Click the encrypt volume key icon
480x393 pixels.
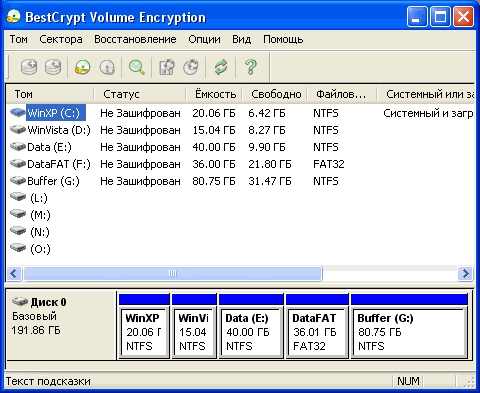(x=82, y=67)
